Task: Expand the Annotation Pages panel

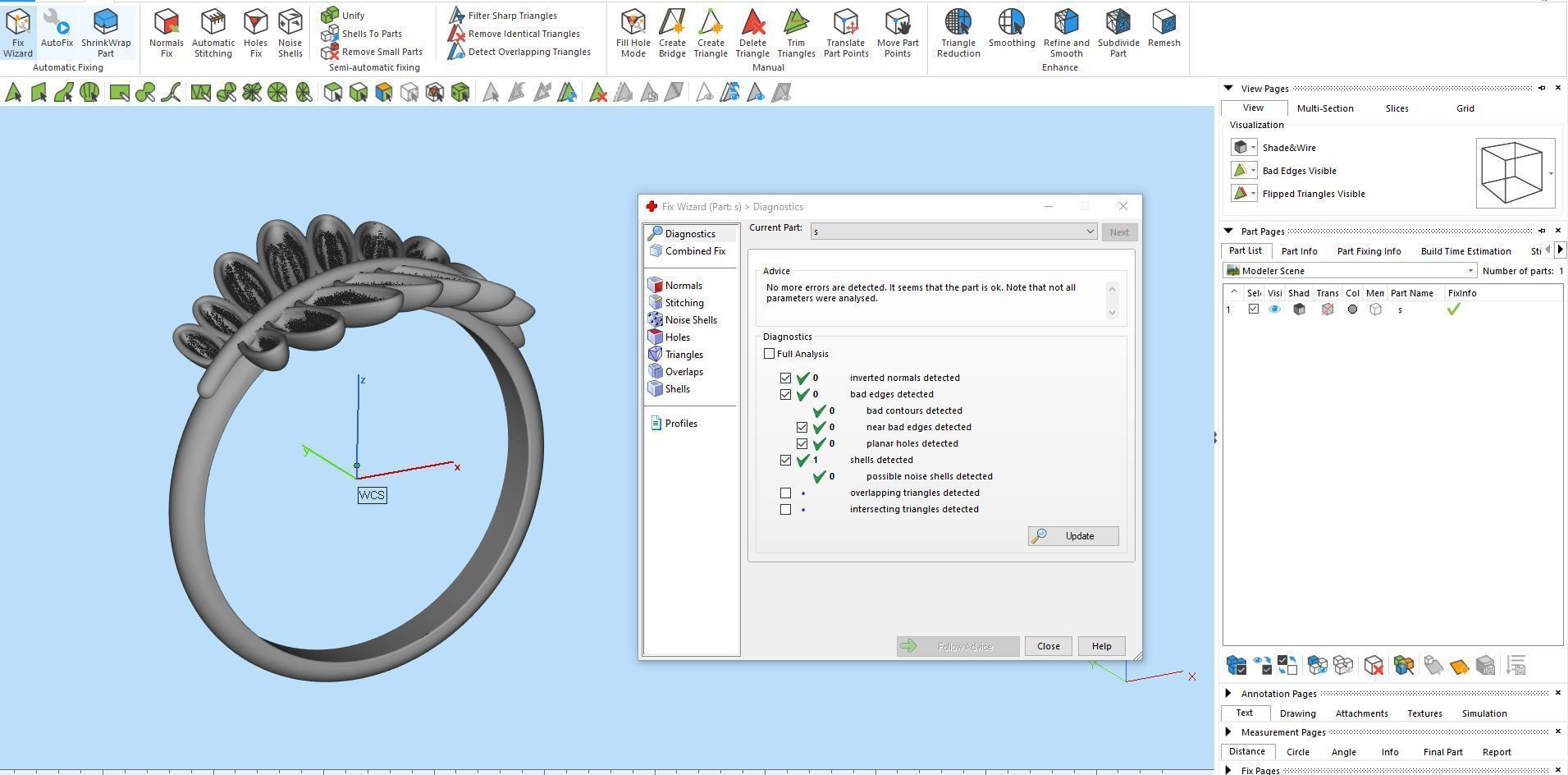Action: (x=1228, y=693)
